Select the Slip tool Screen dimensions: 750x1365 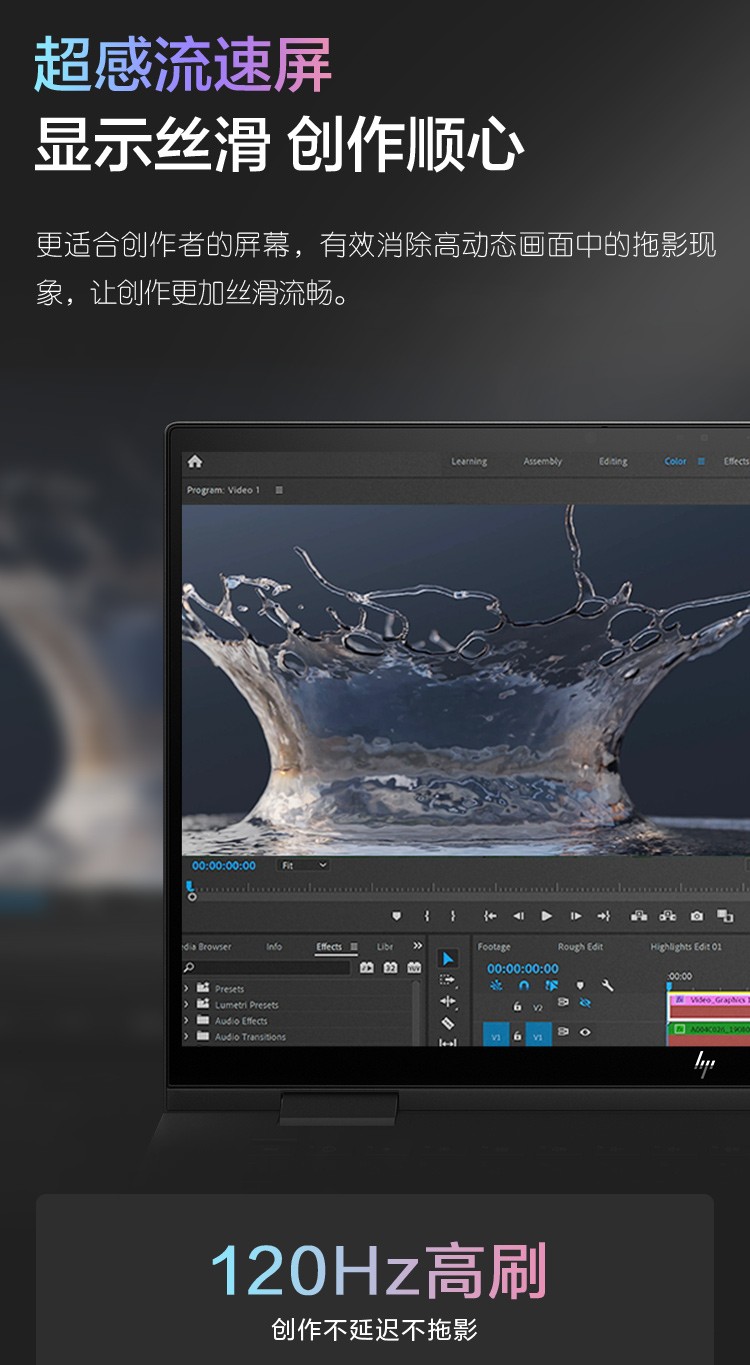coord(448,1042)
